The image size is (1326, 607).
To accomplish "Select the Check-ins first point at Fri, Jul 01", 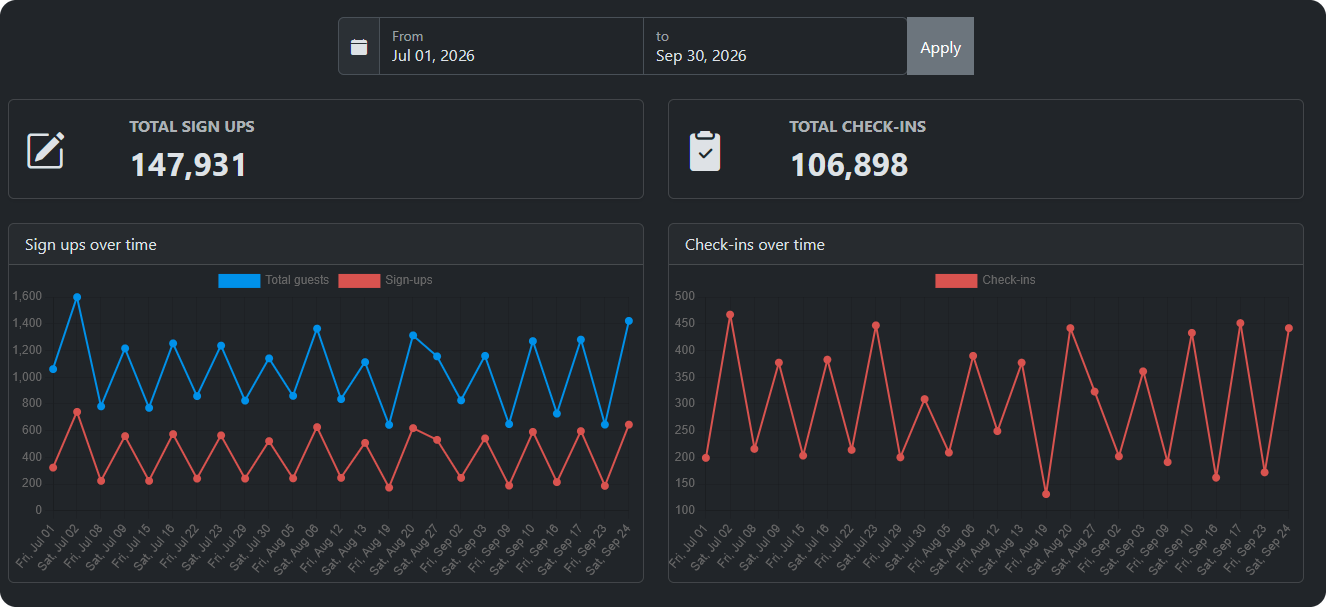I will coord(706,458).
